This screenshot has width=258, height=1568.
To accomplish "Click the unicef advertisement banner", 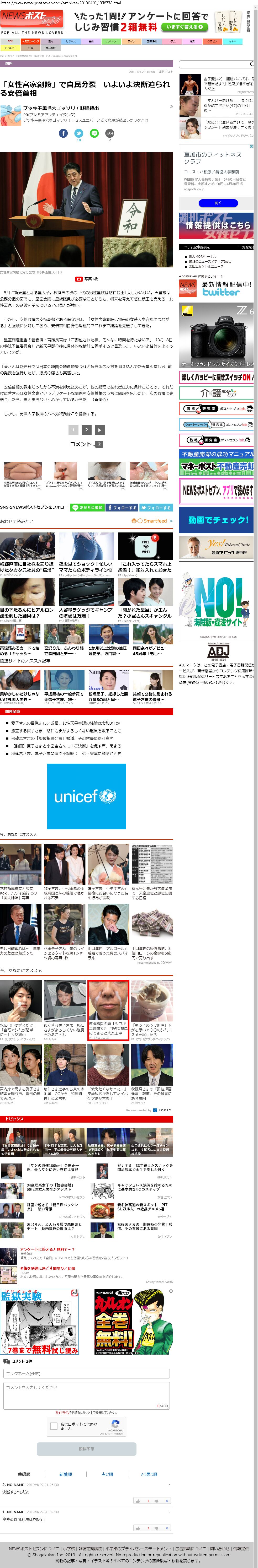I will point(87,796).
